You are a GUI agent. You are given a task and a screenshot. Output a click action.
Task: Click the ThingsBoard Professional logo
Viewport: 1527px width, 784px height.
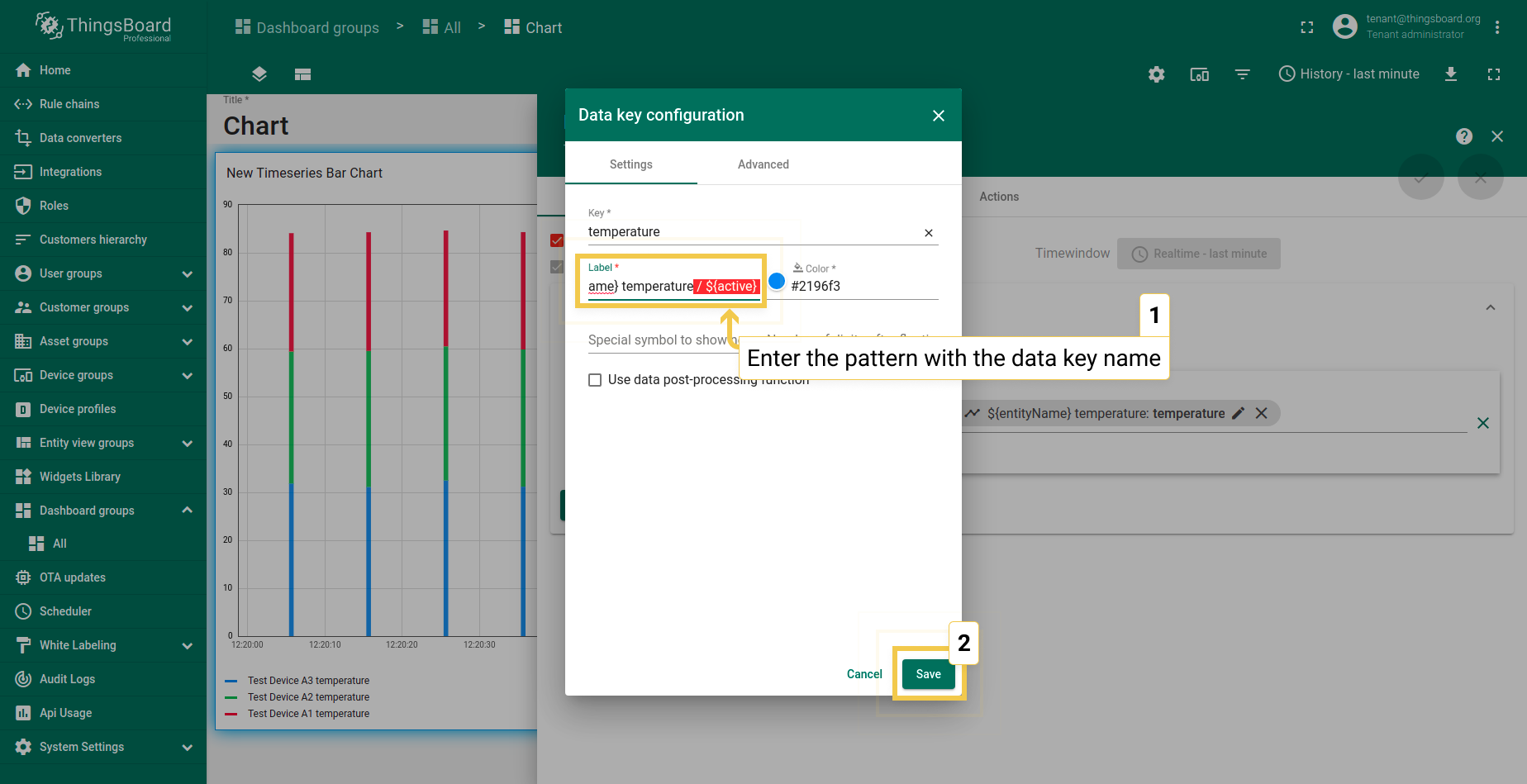pos(103,26)
